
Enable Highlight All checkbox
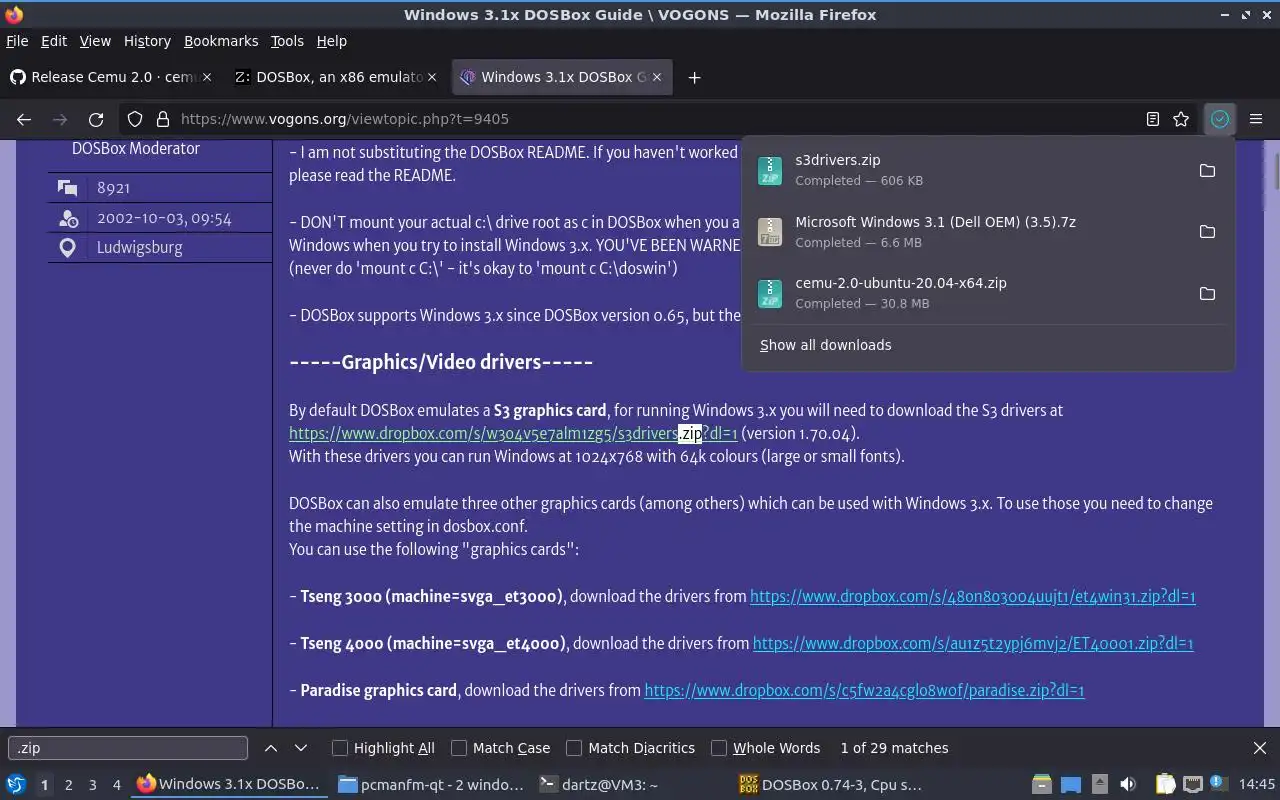click(x=340, y=748)
